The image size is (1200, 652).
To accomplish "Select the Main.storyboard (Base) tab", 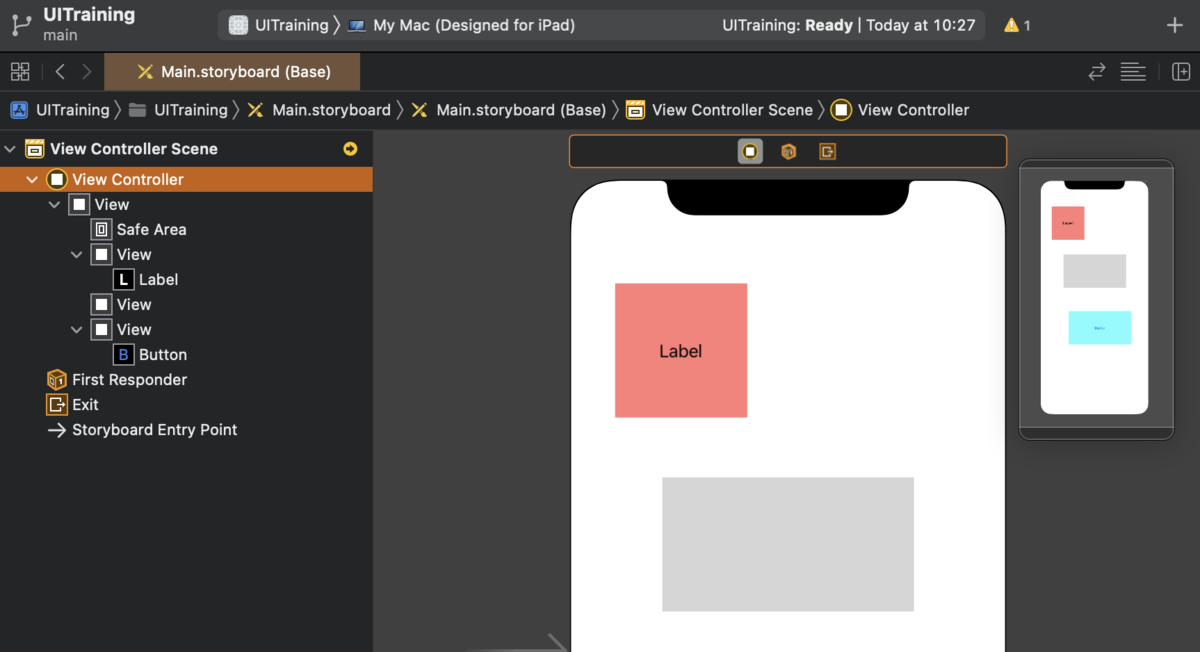I will click(233, 72).
